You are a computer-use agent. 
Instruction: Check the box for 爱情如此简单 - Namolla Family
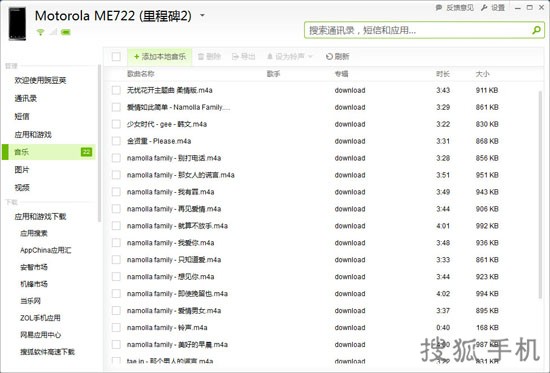(x=116, y=107)
